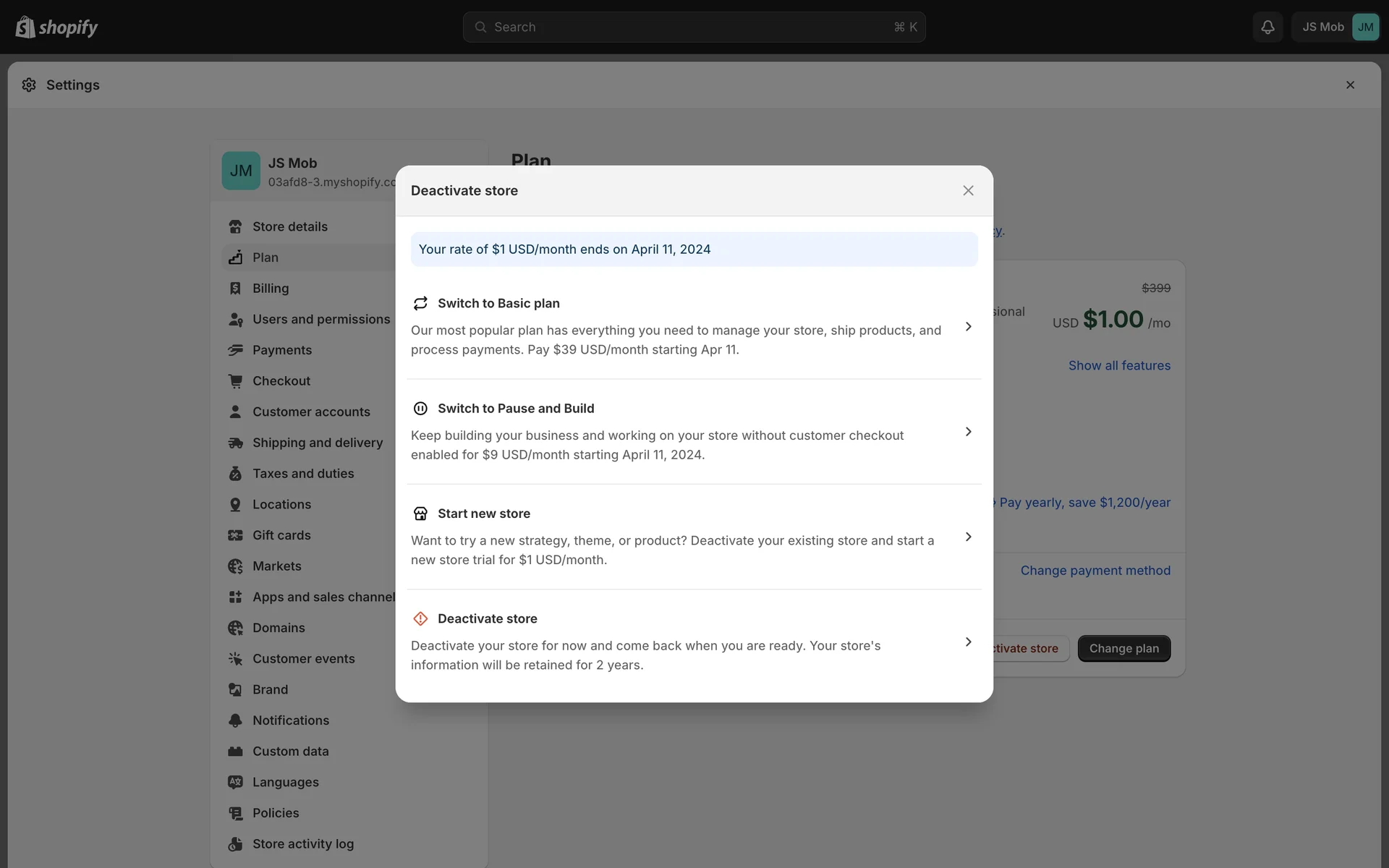The height and width of the screenshot is (868, 1389).
Task: Click Show all features link
Action: tap(1119, 366)
